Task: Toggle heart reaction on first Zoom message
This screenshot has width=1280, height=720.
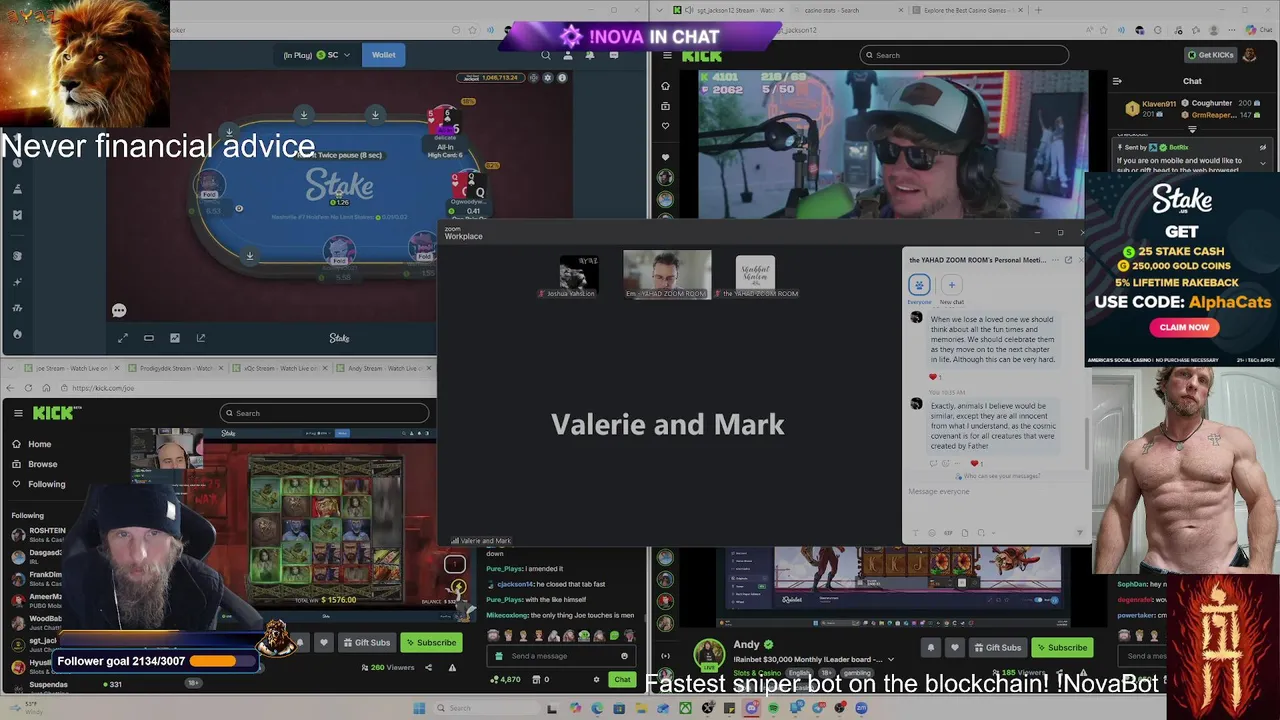Action: click(x=934, y=377)
